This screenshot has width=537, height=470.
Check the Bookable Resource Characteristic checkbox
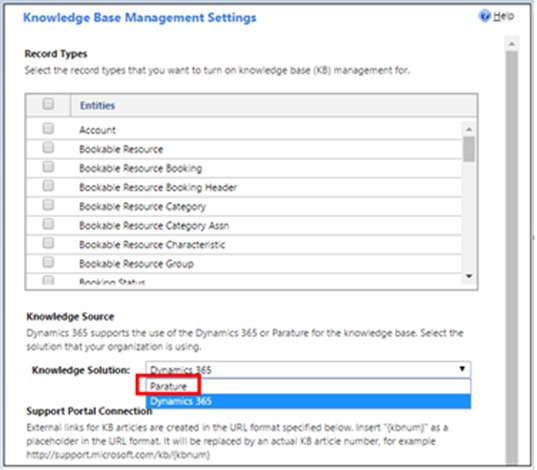(x=48, y=243)
